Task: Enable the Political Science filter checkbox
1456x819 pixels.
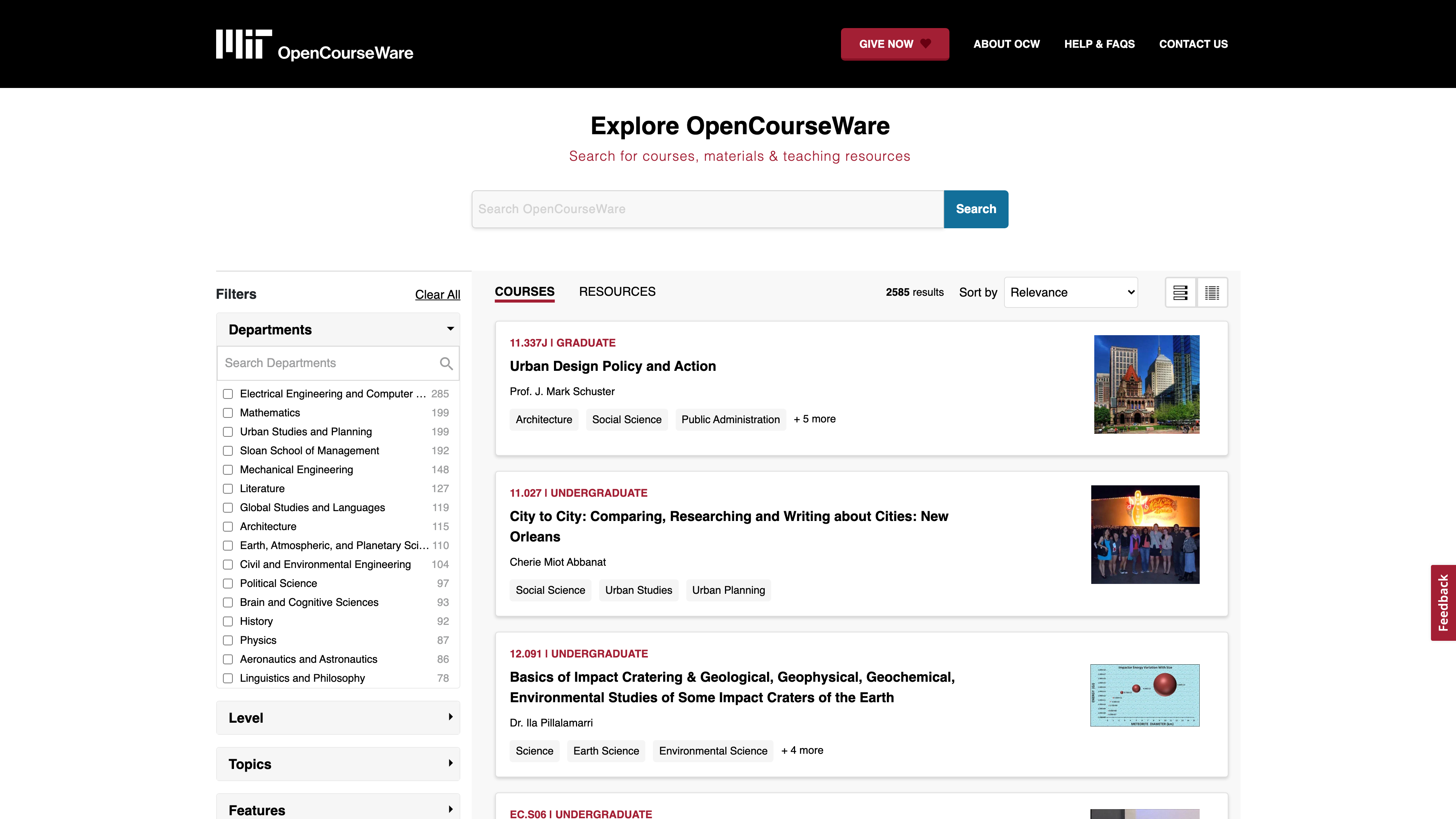Action: pyautogui.click(x=228, y=583)
